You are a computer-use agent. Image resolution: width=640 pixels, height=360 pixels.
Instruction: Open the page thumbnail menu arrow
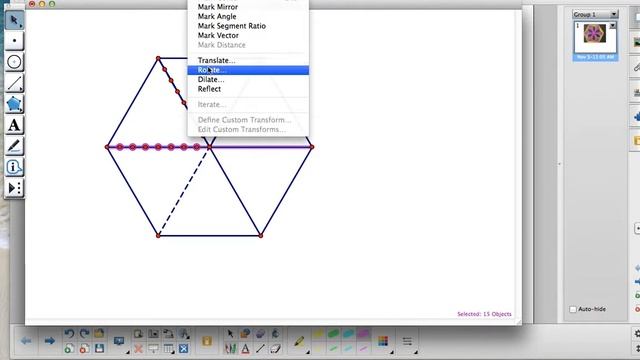tap(613, 26)
